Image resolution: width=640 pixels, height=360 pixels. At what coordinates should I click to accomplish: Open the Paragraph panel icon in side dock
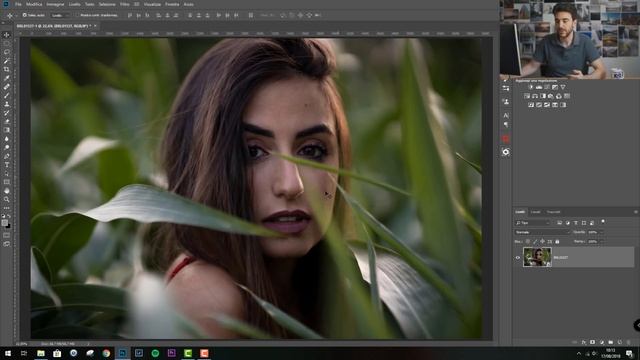pyautogui.click(x=506, y=124)
